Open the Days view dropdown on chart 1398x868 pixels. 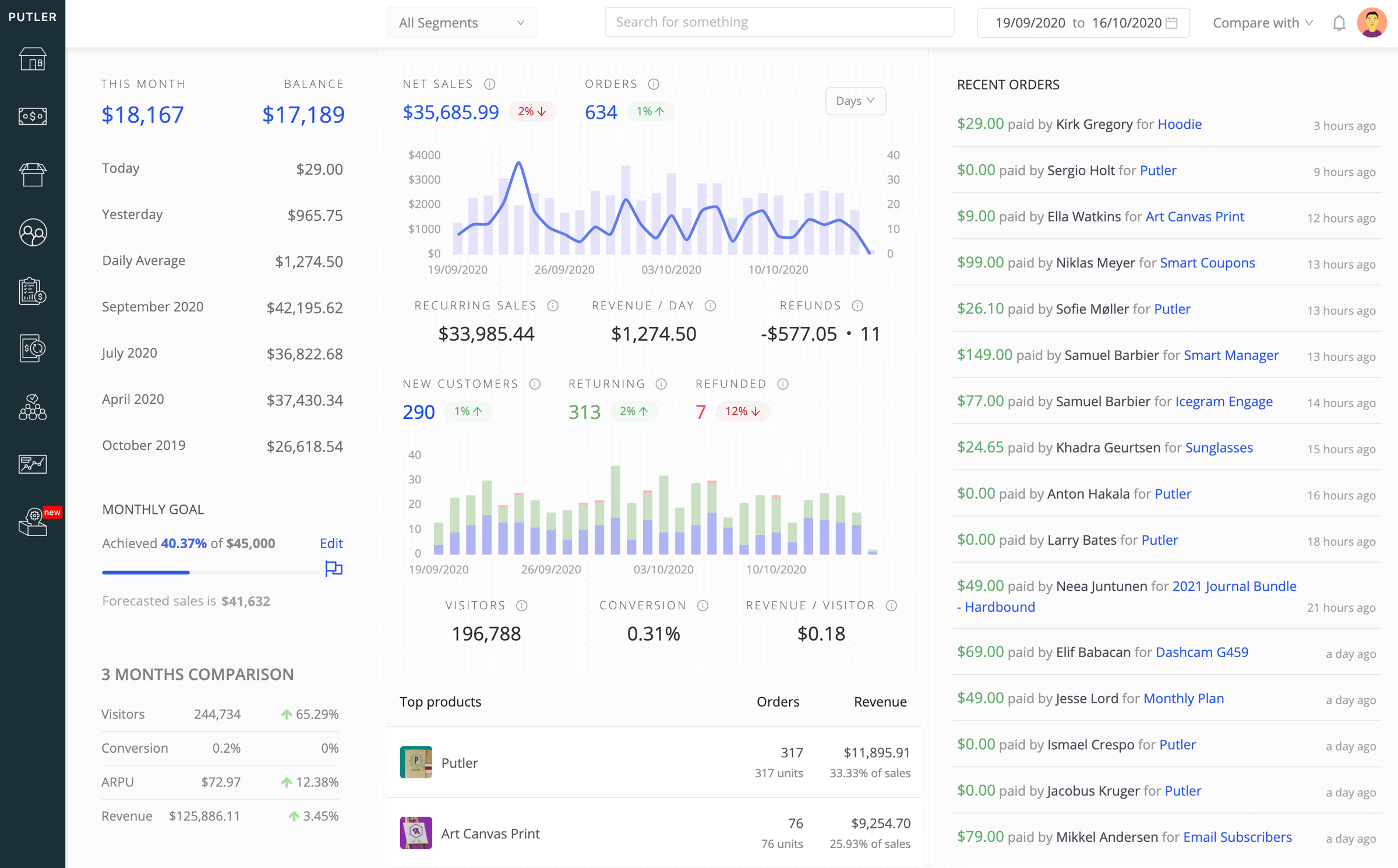click(855, 100)
